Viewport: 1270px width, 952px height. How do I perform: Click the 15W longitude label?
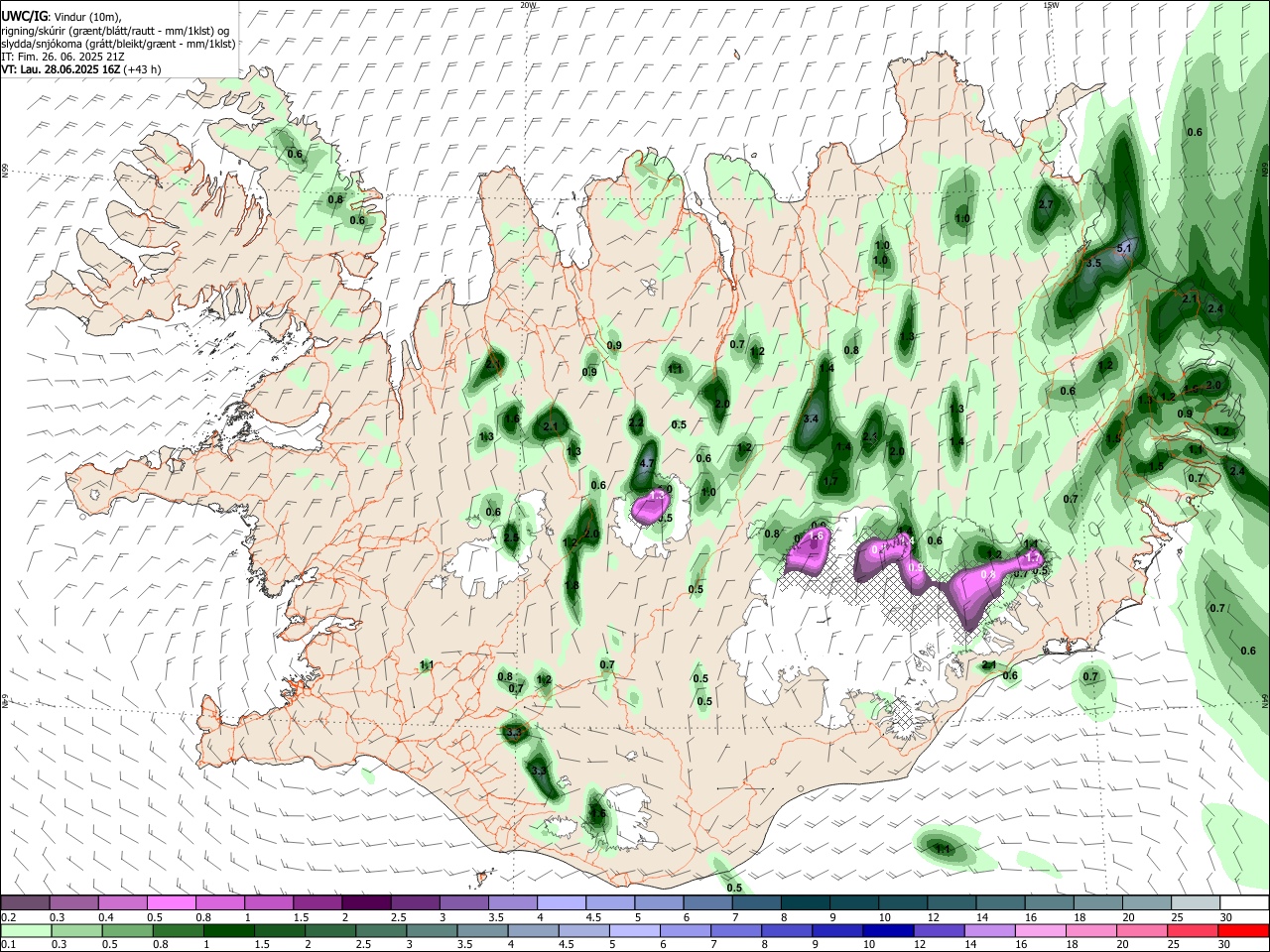coord(1051,5)
